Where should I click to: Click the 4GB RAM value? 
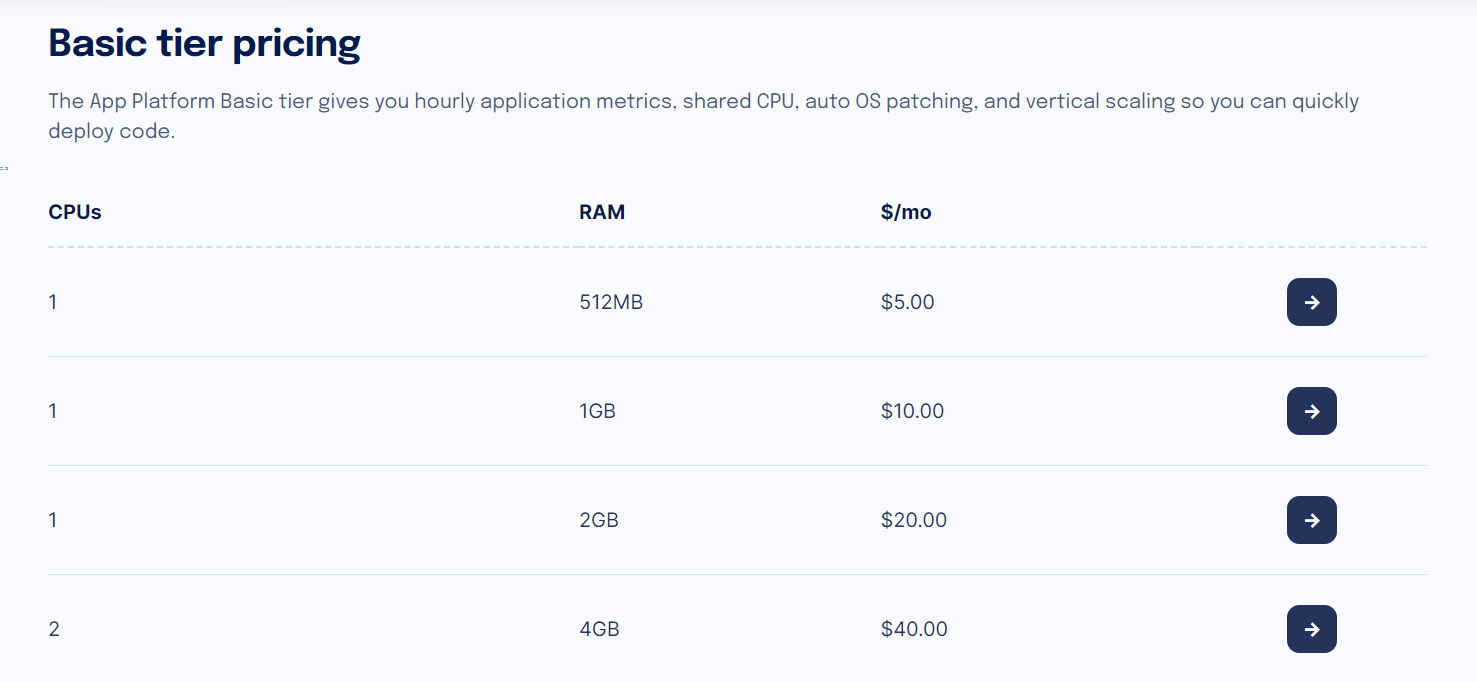[x=599, y=629]
